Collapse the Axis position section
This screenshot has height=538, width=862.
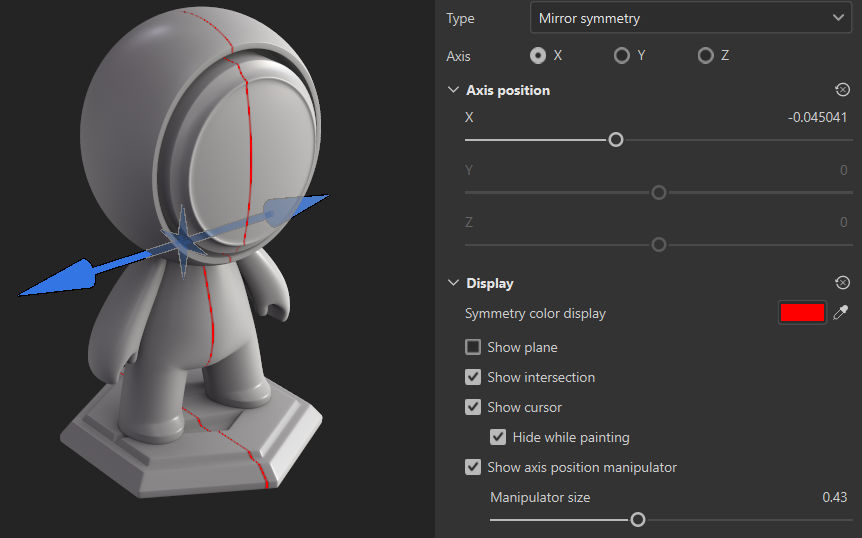pyautogui.click(x=453, y=90)
